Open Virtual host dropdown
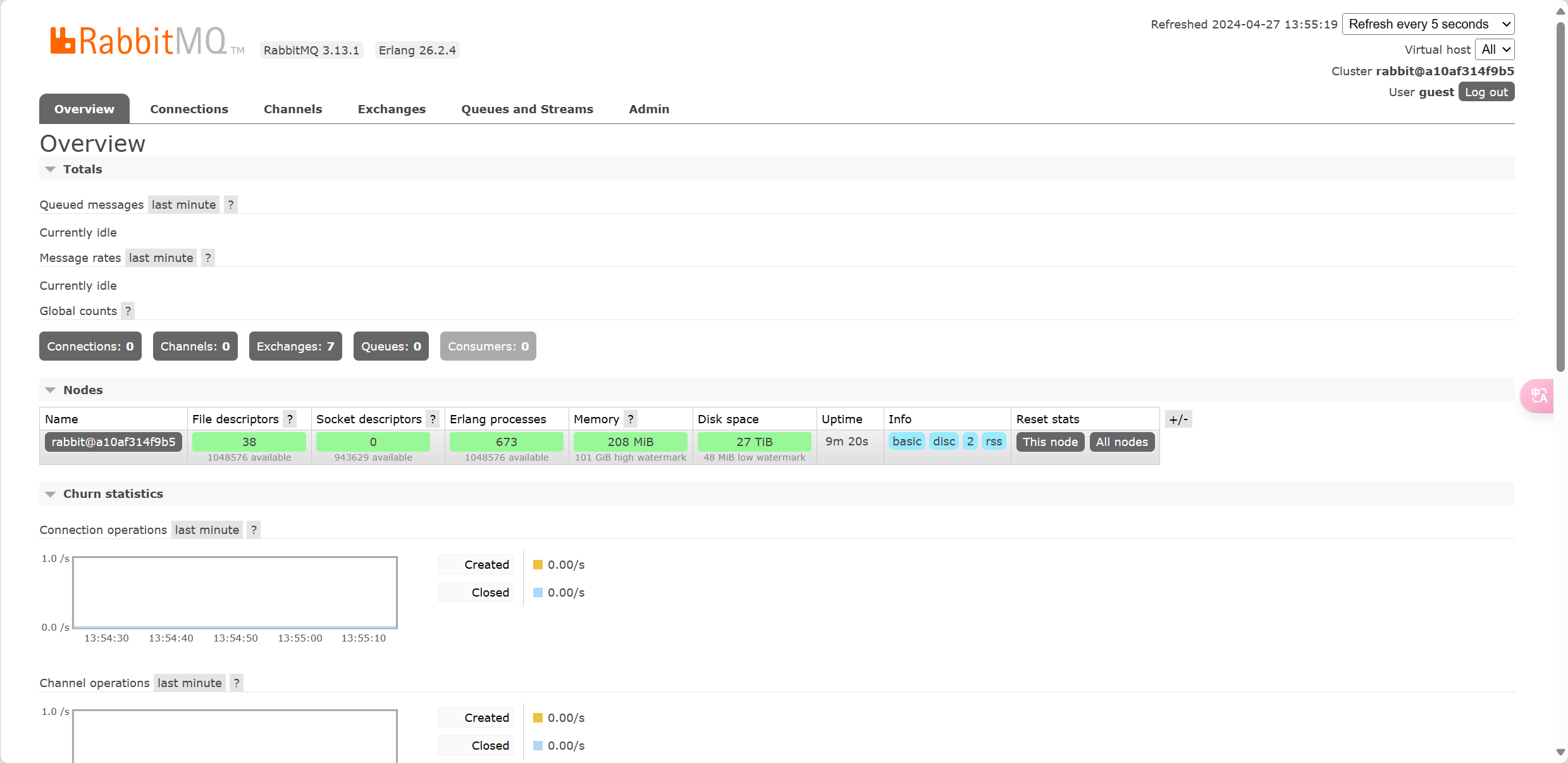 point(1495,49)
